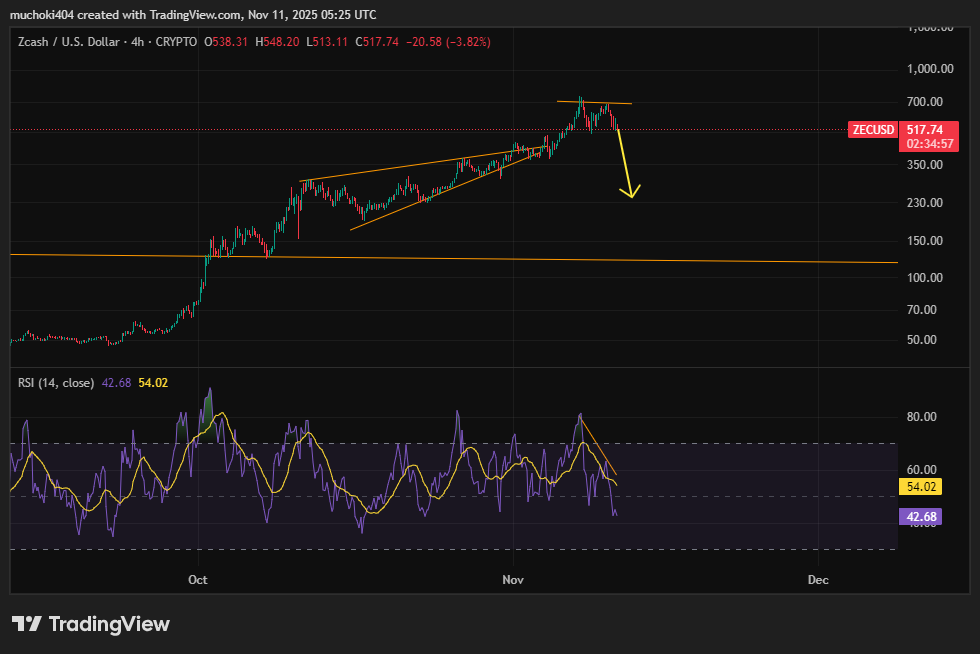Click the Oct label on time axis
Image resolution: width=980 pixels, height=654 pixels.
[x=198, y=580]
